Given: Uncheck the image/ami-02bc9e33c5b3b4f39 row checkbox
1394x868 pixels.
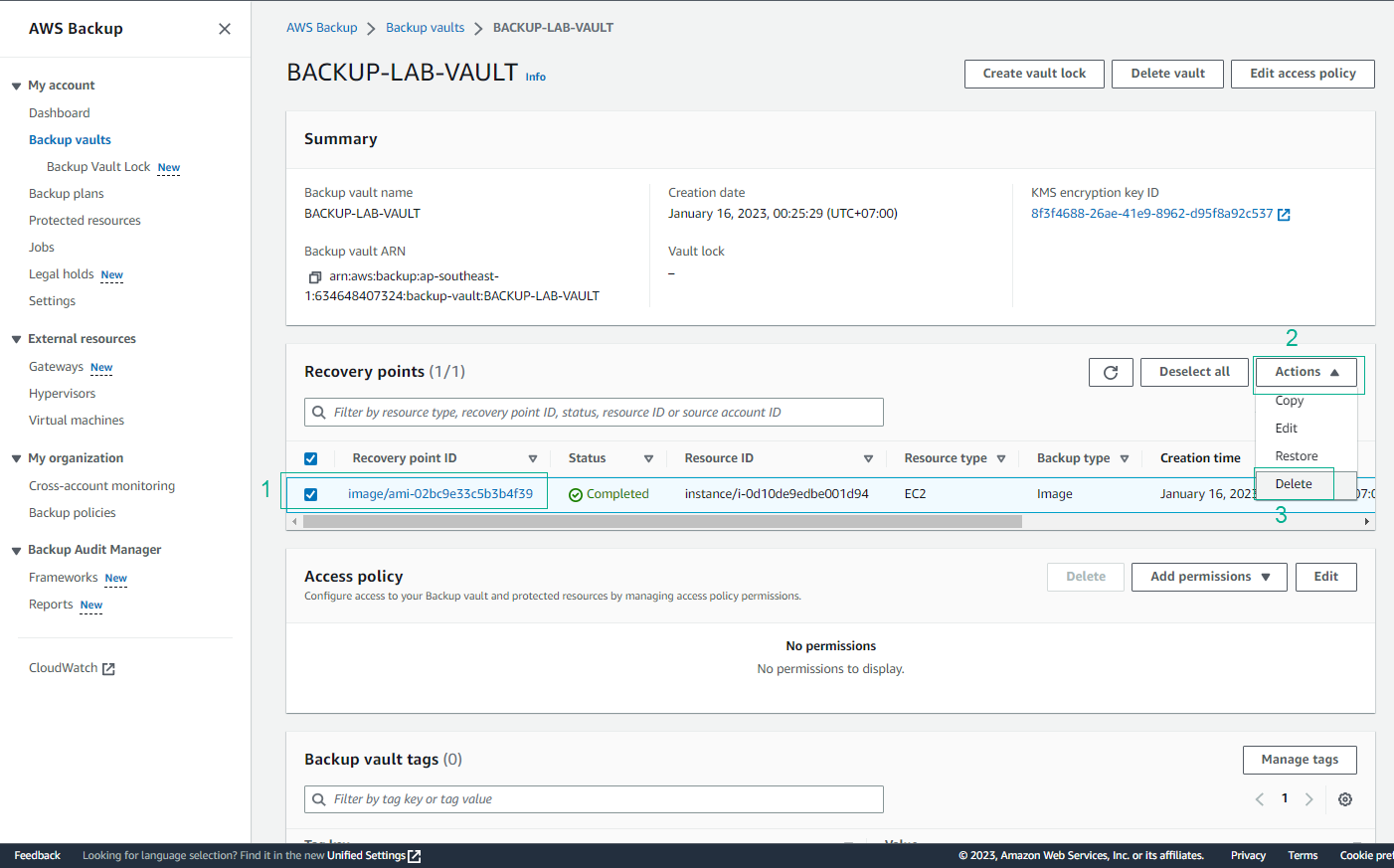Looking at the screenshot, I should point(311,494).
